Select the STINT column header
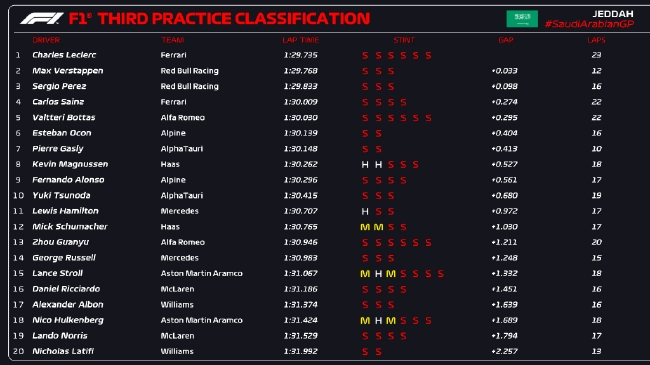The width and height of the screenshot is (650, 365). pos(404,40)
